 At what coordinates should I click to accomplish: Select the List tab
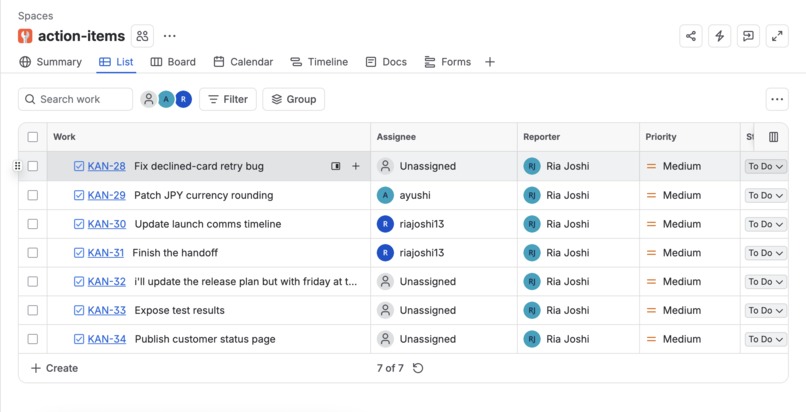116,62
